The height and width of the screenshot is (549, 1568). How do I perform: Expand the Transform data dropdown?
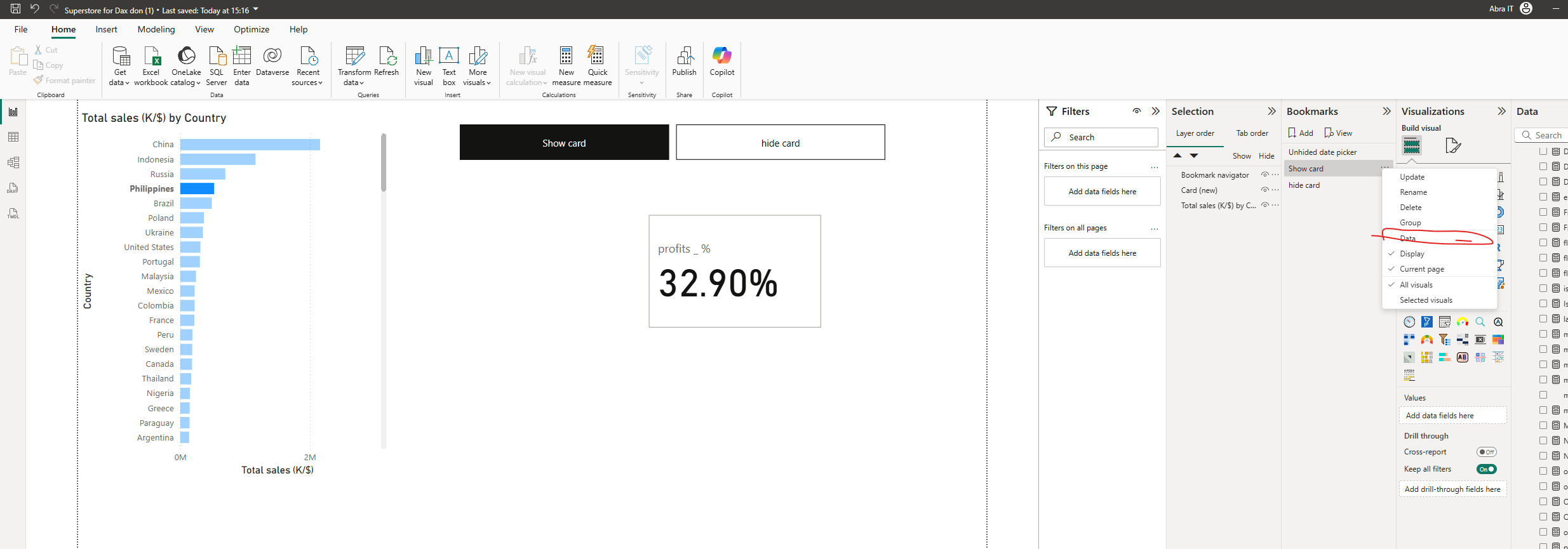point(354,83)
